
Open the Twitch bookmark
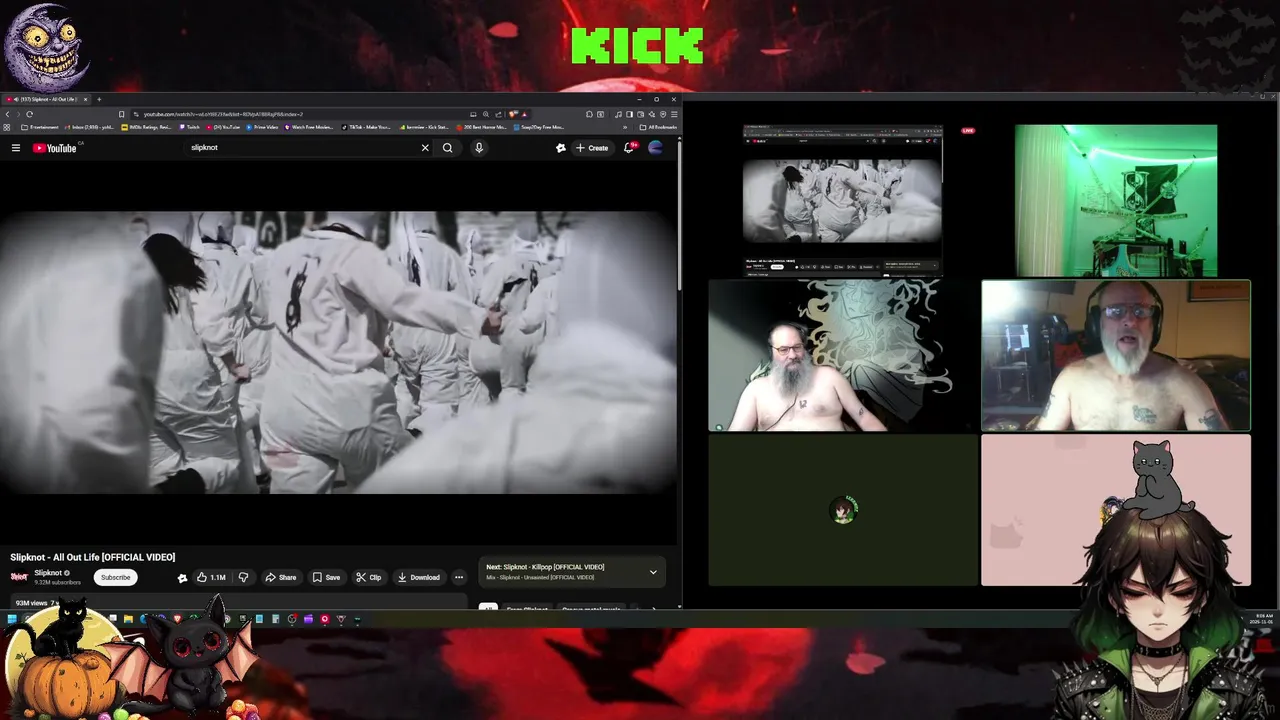point(190,127)
